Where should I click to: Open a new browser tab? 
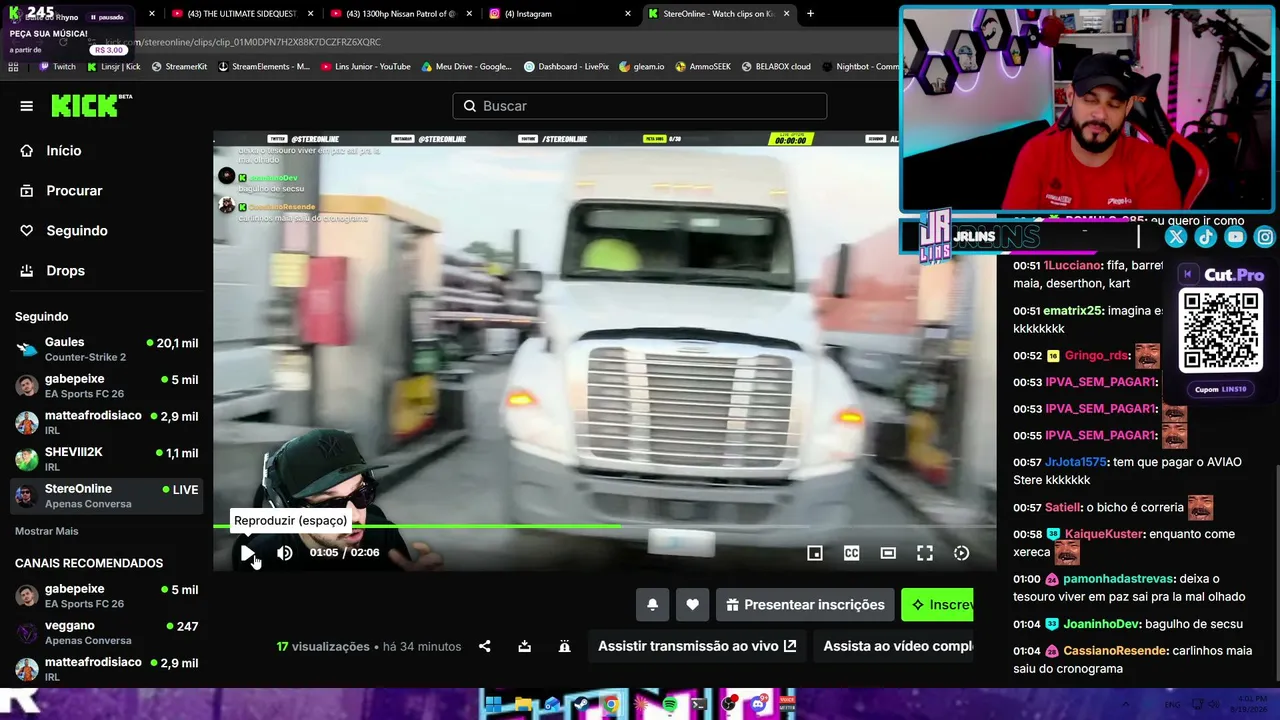(810, 14)
